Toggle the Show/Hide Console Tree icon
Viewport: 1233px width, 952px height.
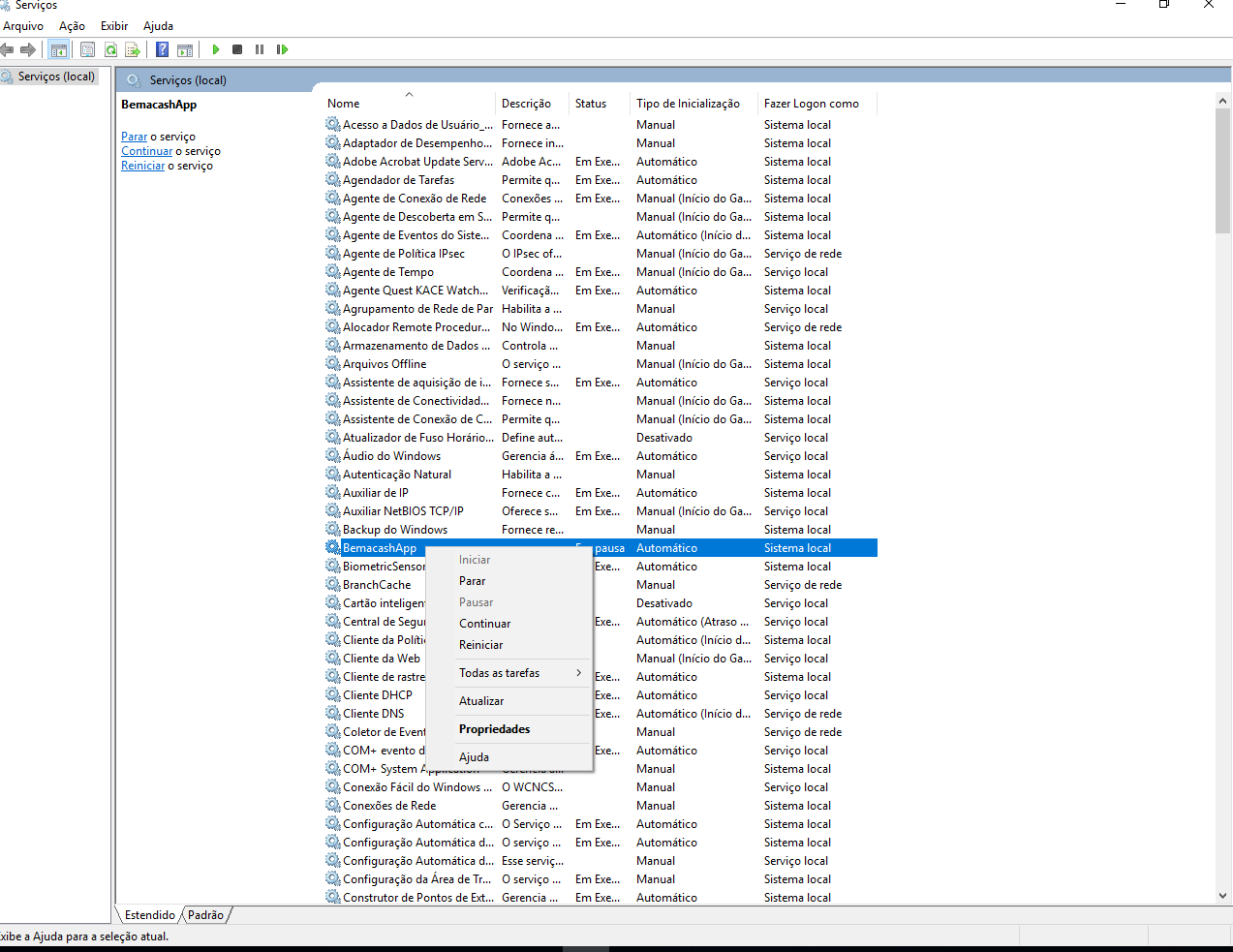[59, 49]
